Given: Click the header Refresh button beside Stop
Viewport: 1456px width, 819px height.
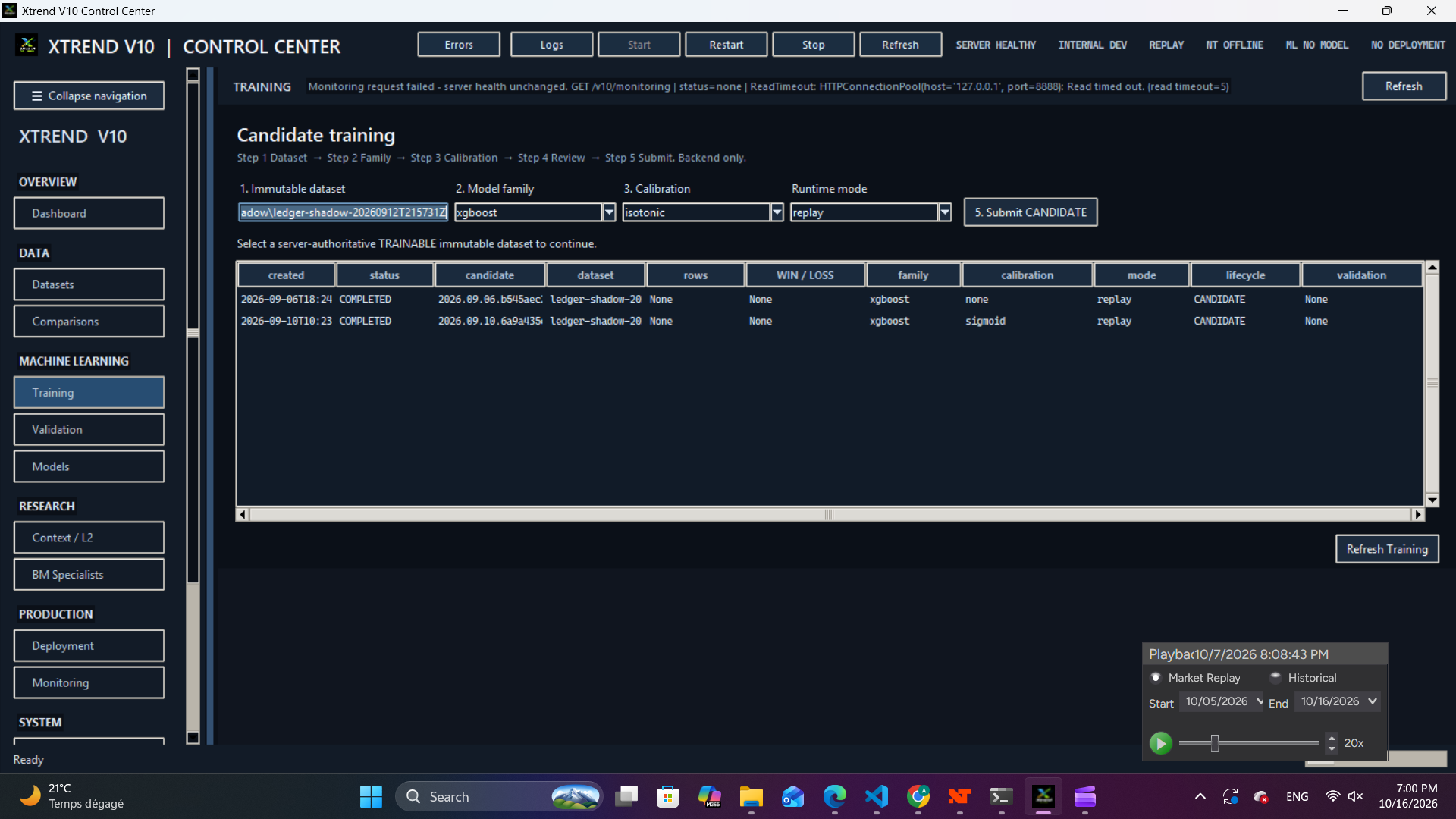Looking at the screenshot, I should pyautogui.click(x=900, y=45).
